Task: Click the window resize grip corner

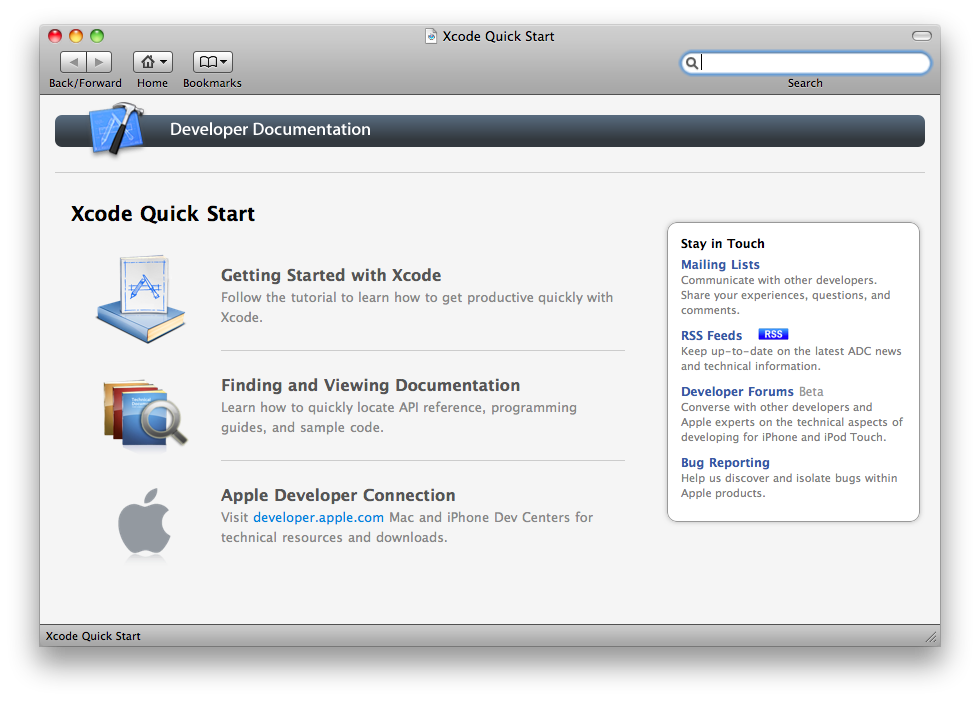Action: click(x=931, y=637)
